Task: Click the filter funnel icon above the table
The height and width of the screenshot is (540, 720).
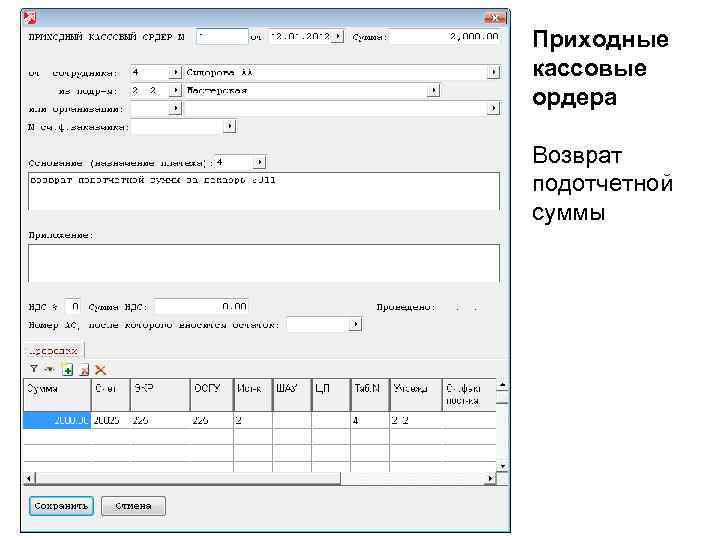Action: (34, 369)
